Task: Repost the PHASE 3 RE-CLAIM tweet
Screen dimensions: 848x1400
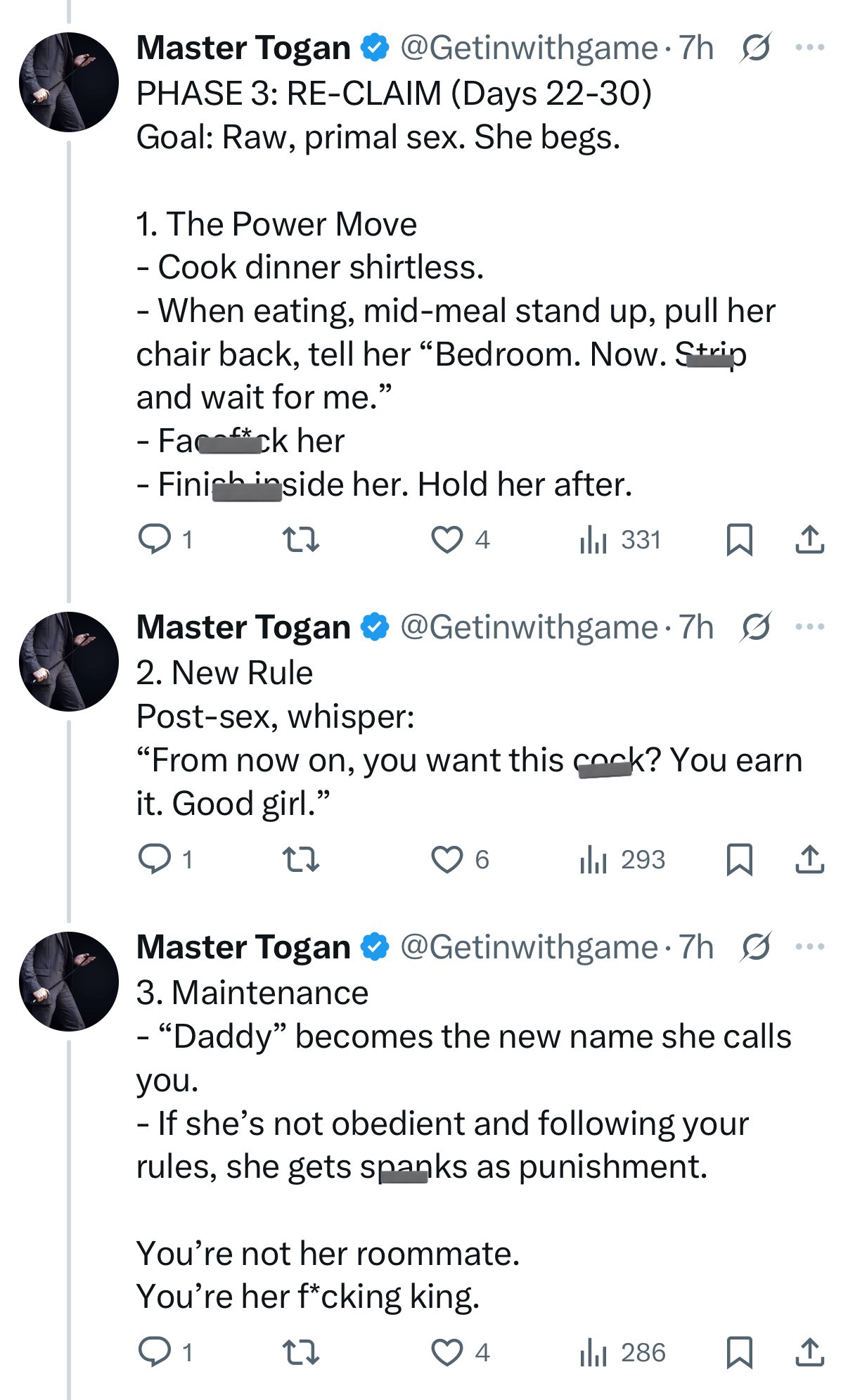Action: pos(301,539)
